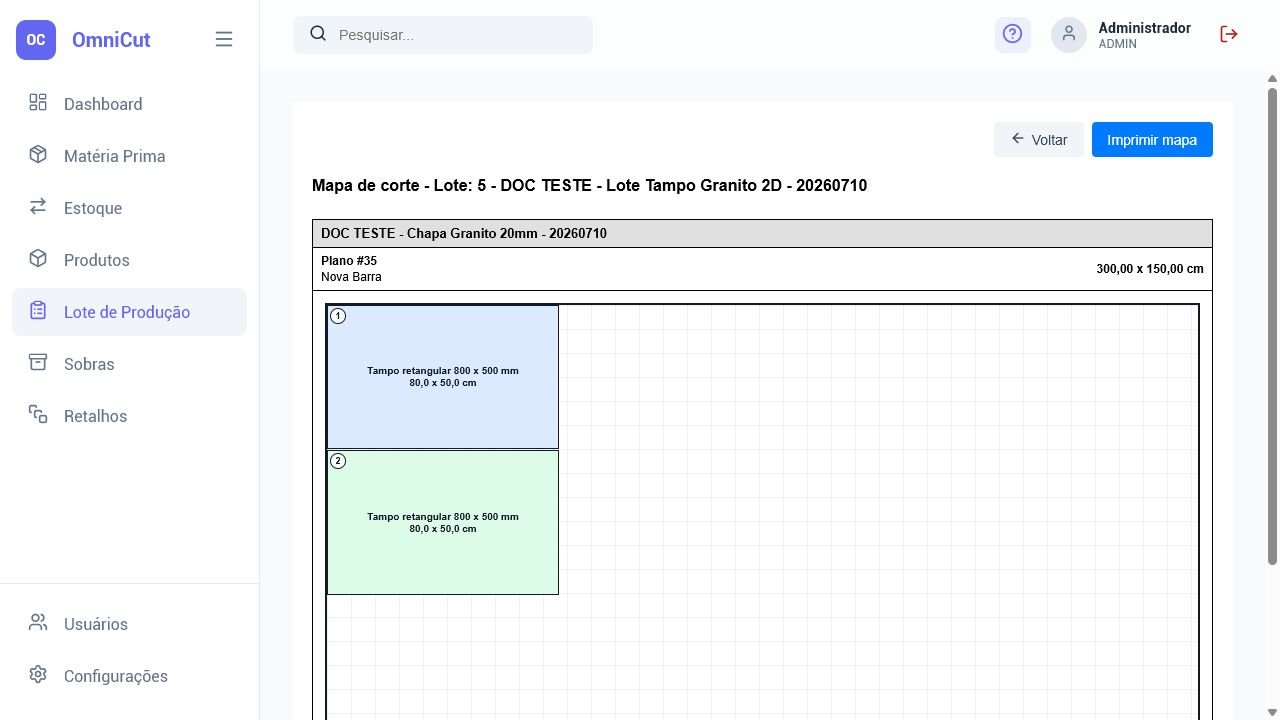The width and height of the screenshot is (1280, 720).
Task: Click the Sobras archive icon
Action: point(38,362)
